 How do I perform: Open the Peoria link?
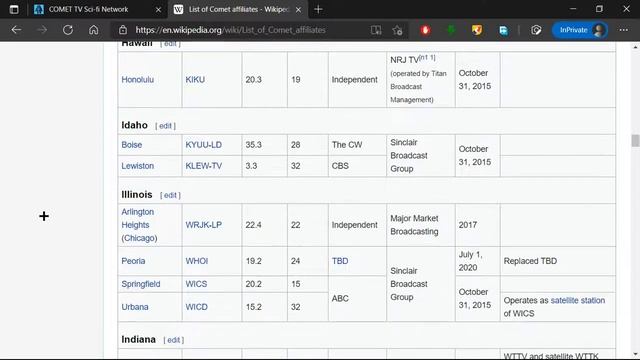(133, 261)
